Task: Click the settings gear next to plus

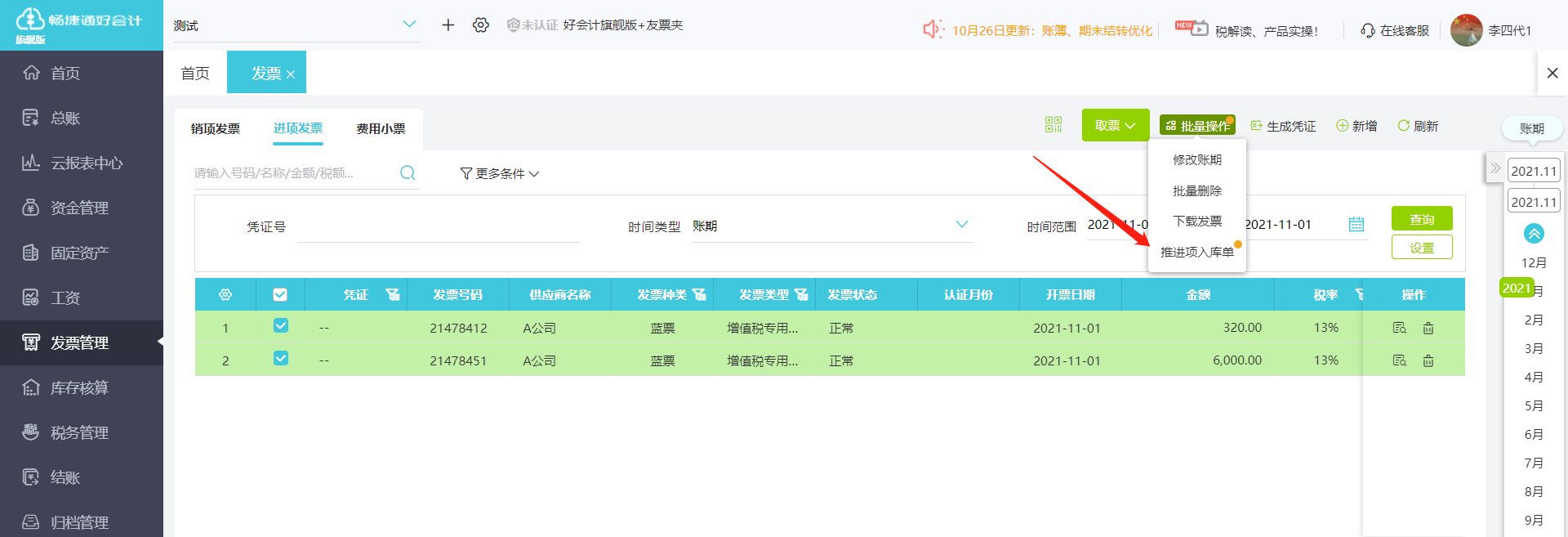Action: 481,25
